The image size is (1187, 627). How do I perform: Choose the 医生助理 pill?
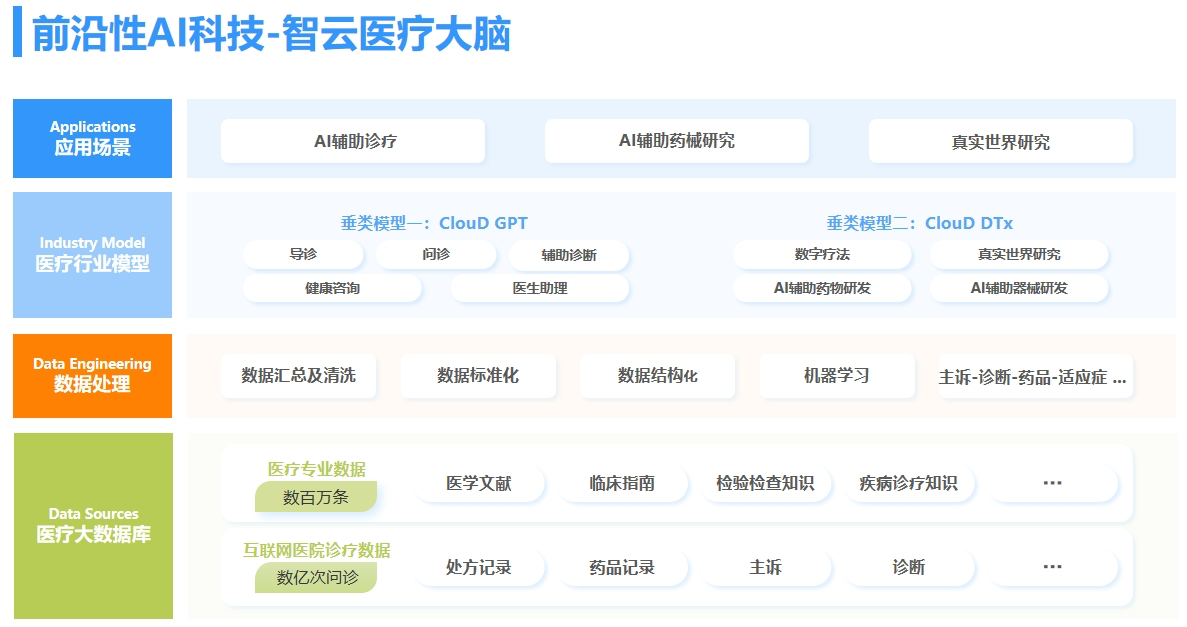[540, 288]
